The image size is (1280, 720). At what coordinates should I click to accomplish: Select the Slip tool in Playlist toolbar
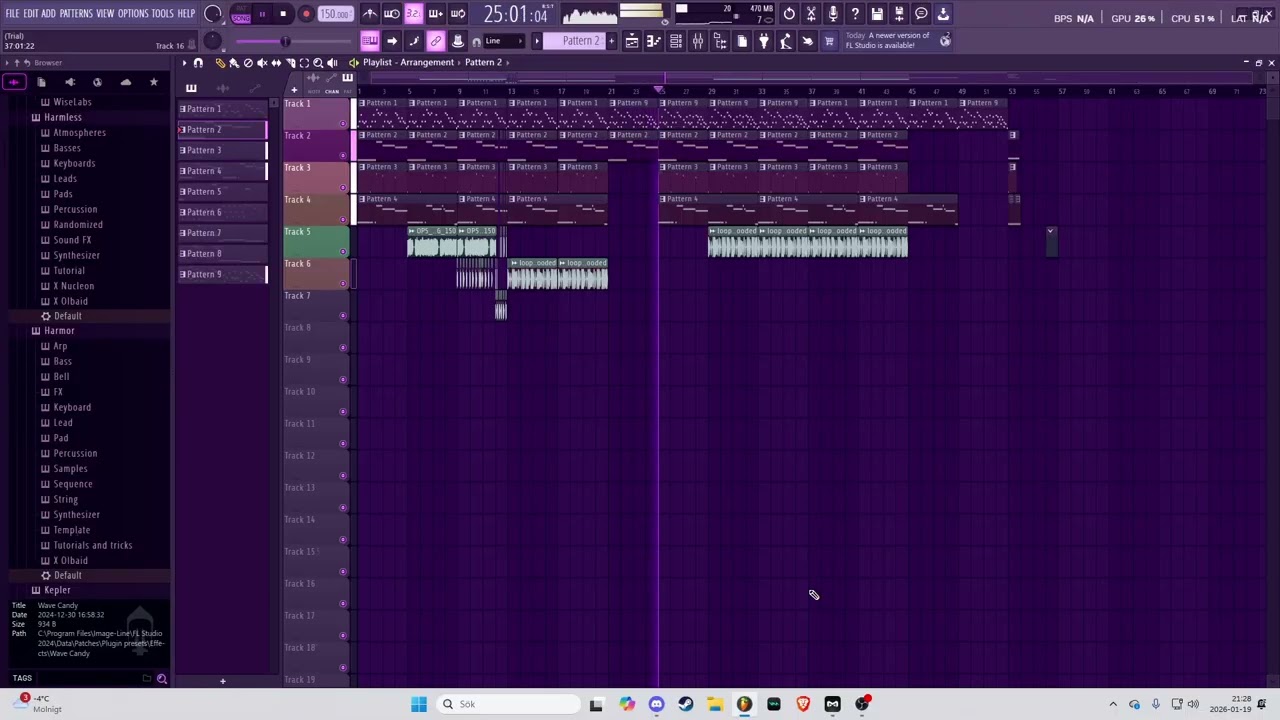tap(276, 63)
